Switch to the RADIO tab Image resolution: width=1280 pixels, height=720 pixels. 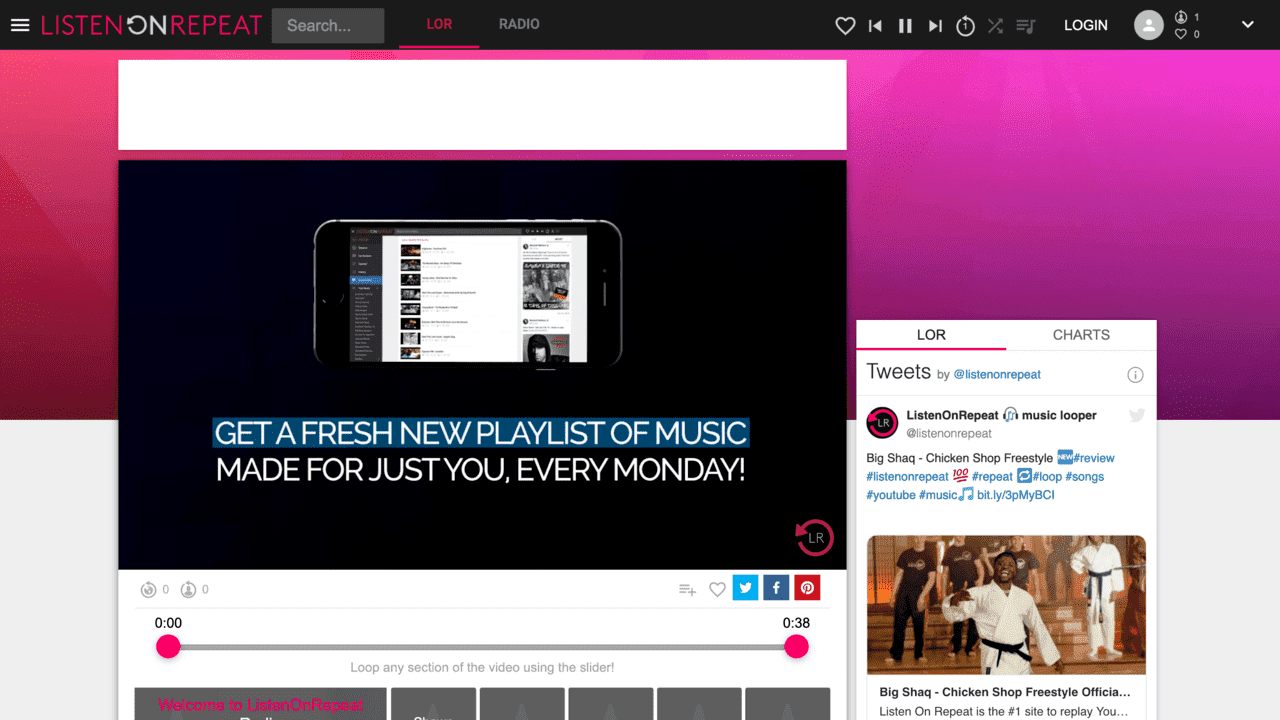pyautogui.click(x=519, y=24)
